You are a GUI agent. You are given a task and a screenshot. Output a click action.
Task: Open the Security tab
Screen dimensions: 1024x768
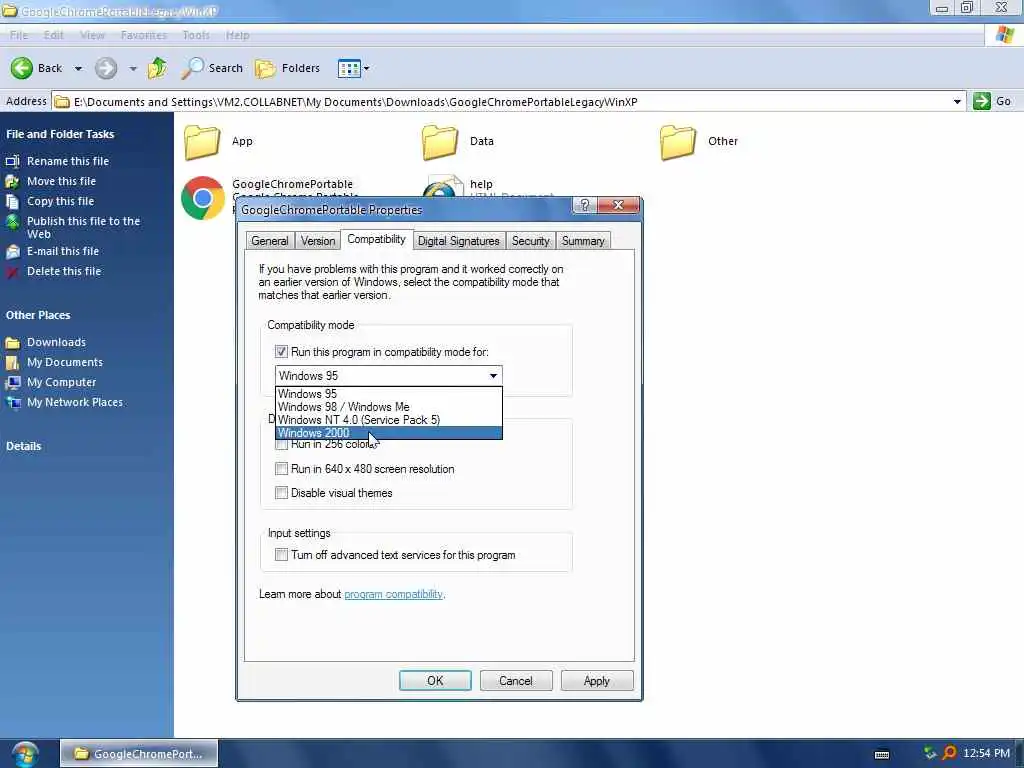pos(530,241)
